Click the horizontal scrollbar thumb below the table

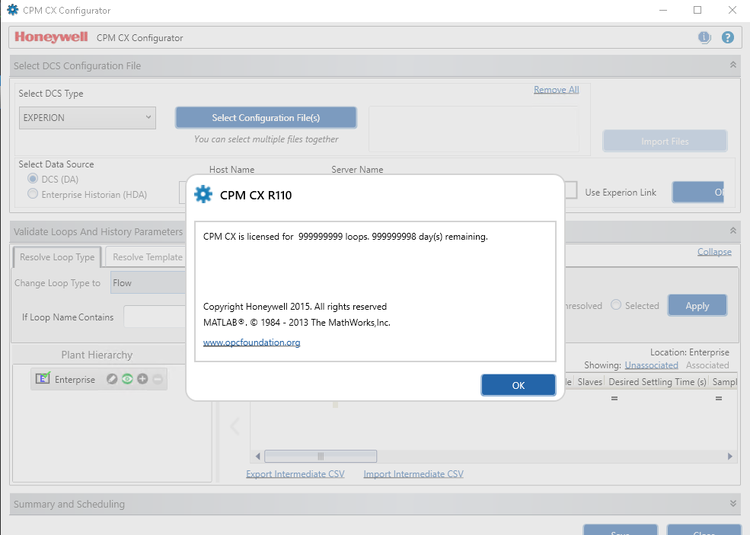(320, 456)
